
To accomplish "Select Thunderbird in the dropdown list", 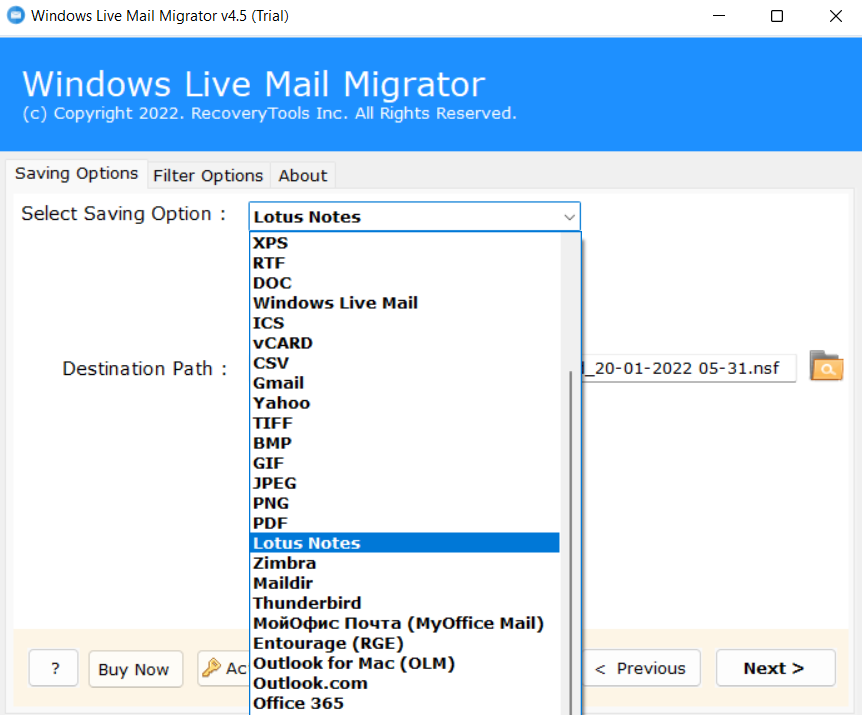I will point(405,603).
